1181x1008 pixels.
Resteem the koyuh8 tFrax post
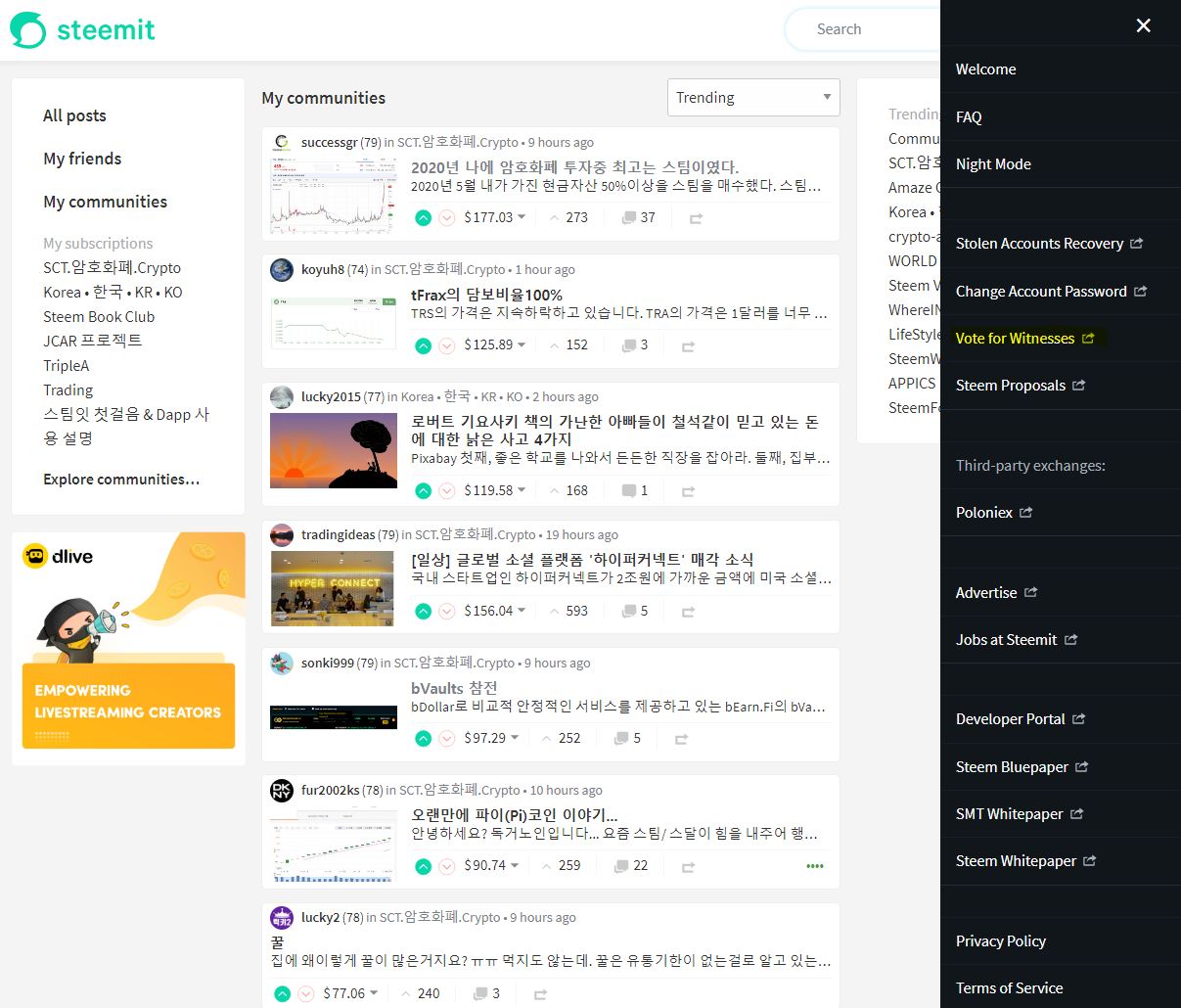688,345
